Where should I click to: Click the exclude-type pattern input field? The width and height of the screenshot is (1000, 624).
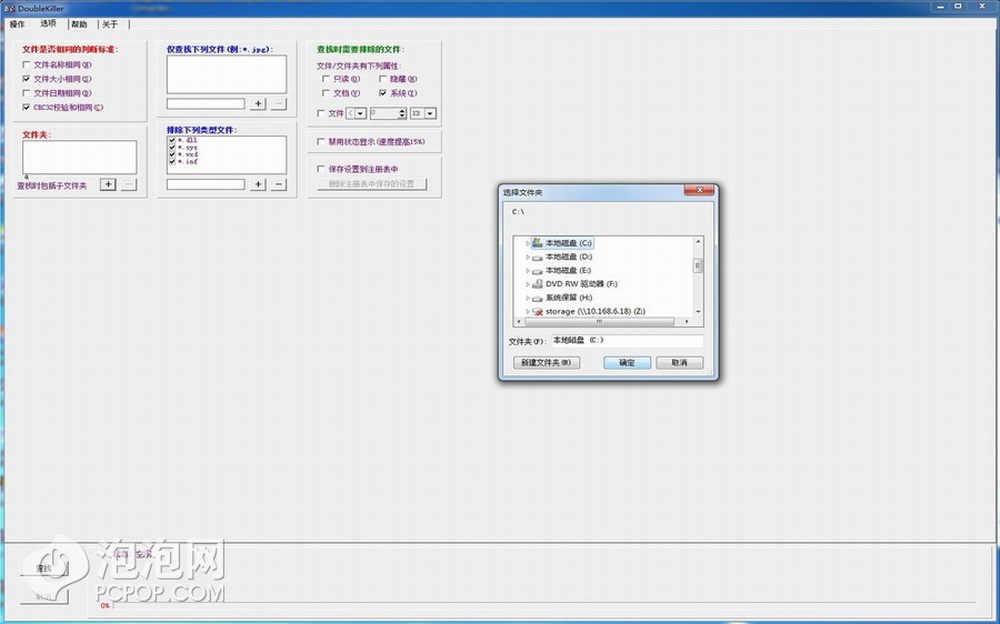206,184
